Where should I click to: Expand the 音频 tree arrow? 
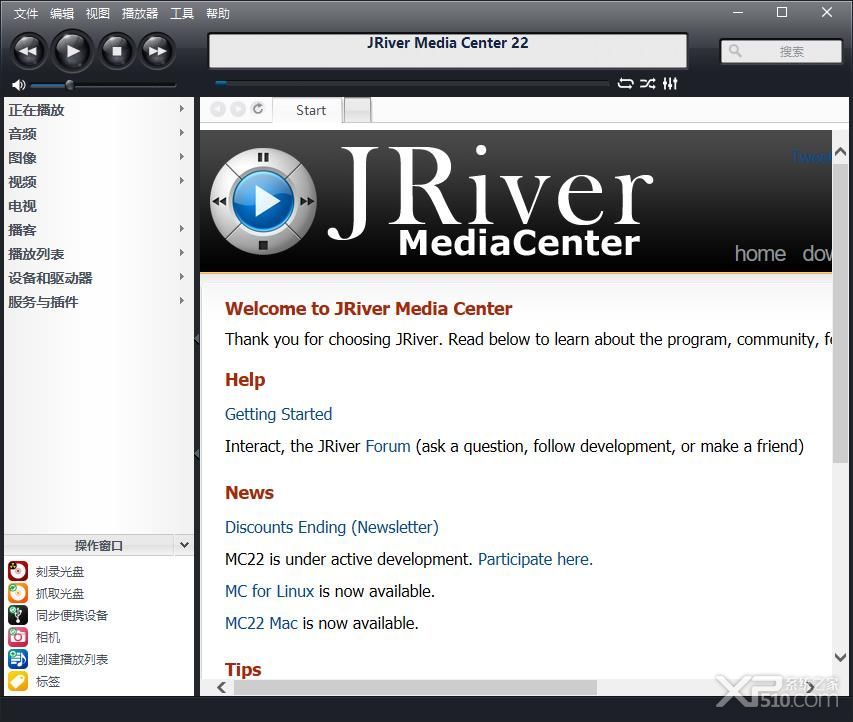(x=182, y=133)
